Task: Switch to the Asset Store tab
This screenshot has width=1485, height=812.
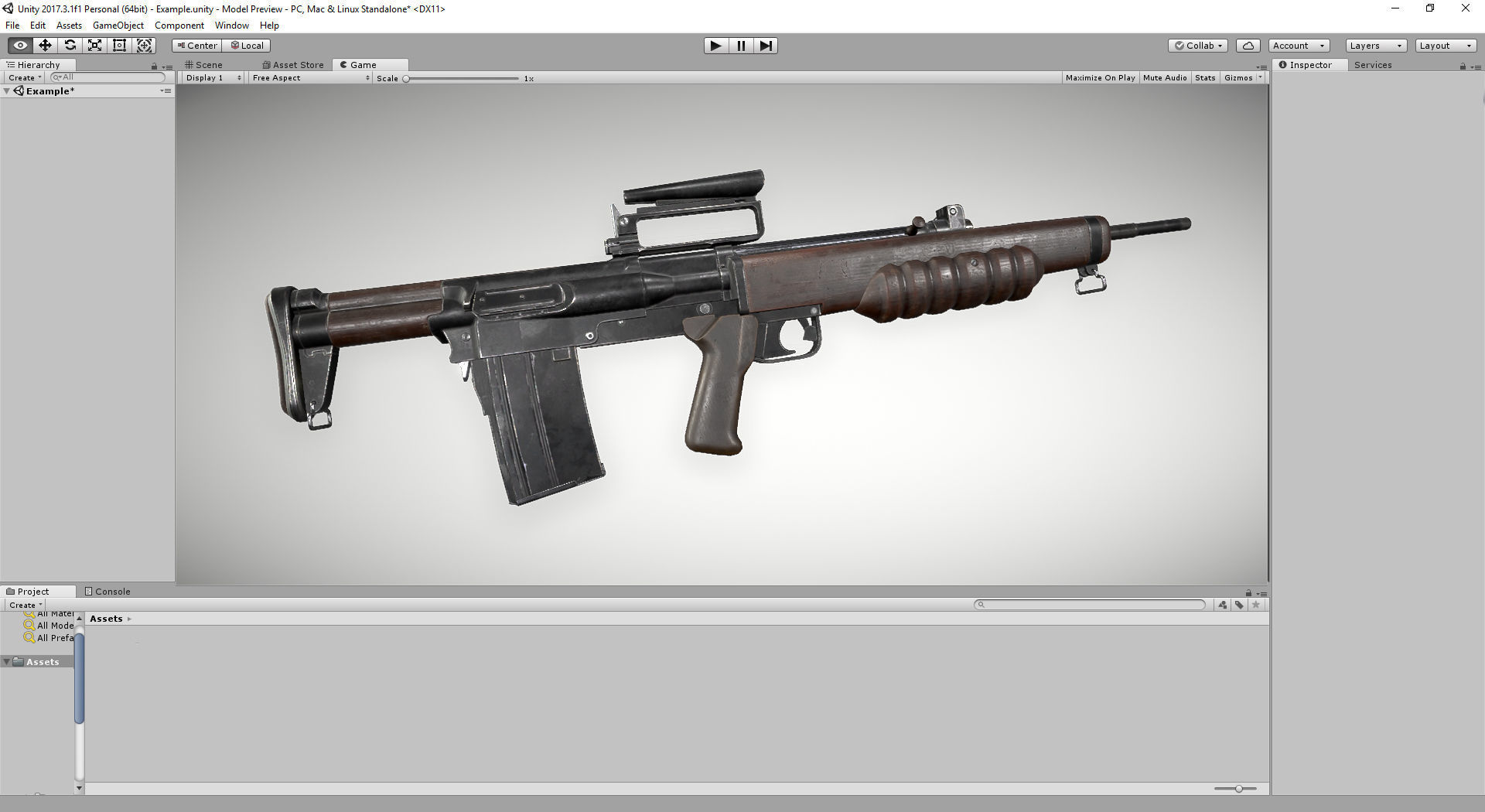Action: (x=293, y=65)
